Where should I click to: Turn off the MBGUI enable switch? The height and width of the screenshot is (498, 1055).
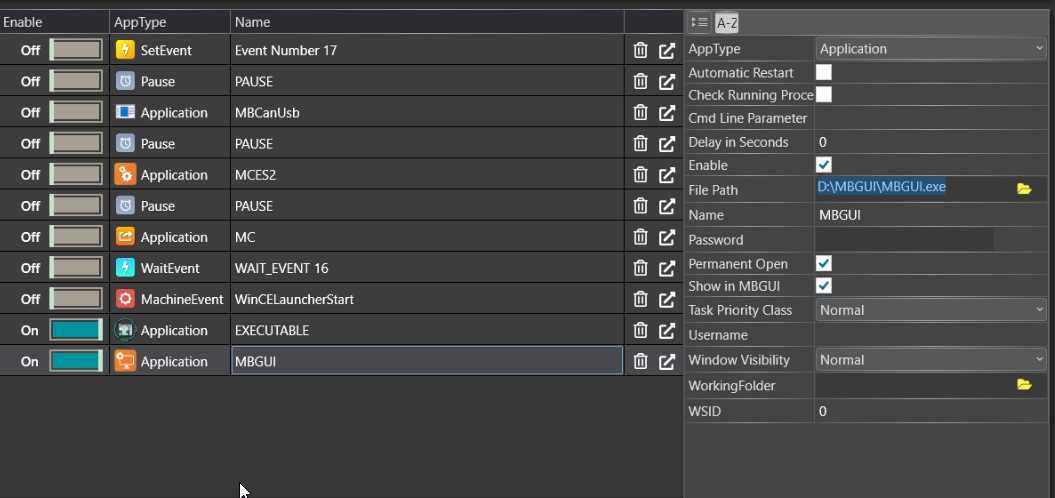point(76,361)
